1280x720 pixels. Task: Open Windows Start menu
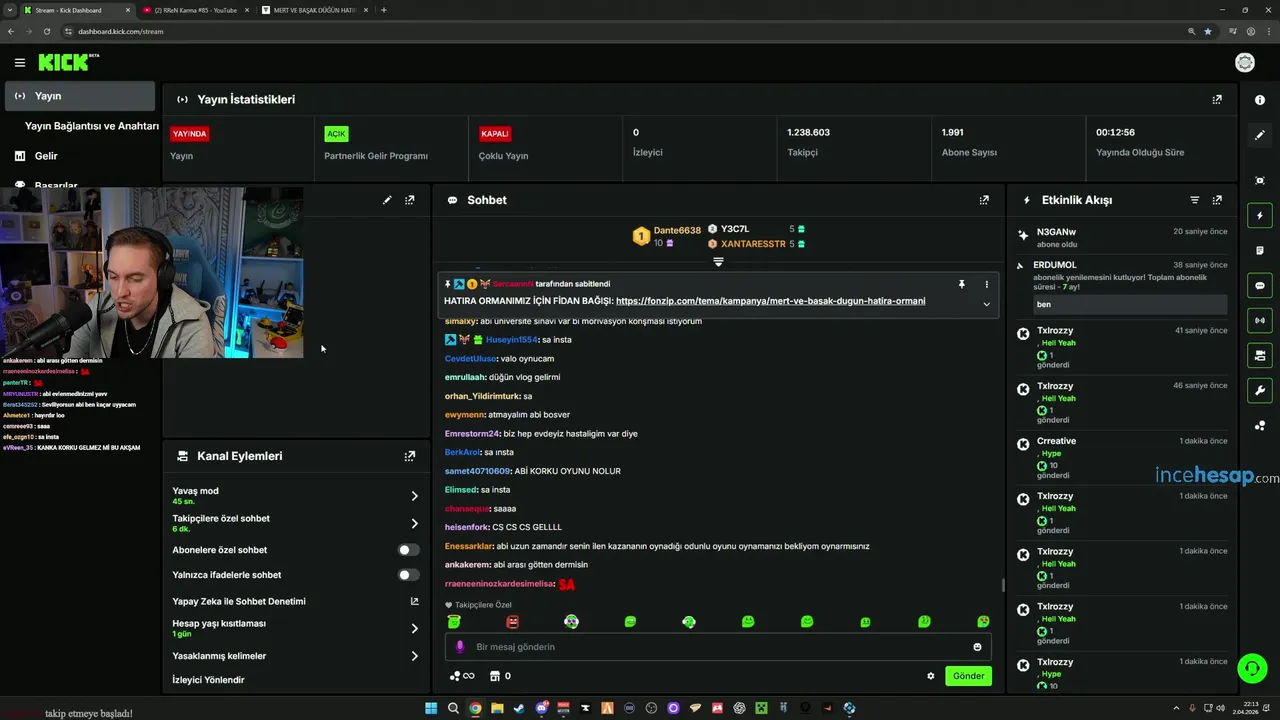point(431,708)
